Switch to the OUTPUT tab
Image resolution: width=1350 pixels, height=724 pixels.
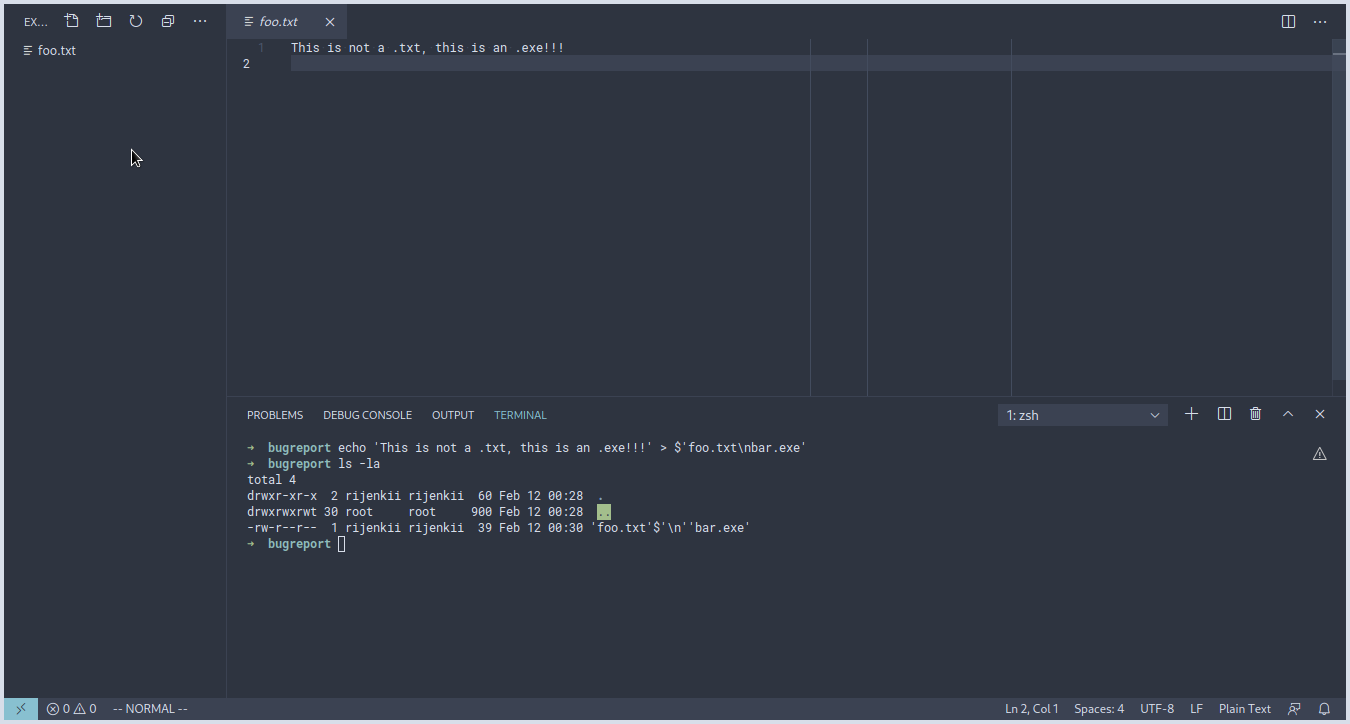[x=453, y=414]
